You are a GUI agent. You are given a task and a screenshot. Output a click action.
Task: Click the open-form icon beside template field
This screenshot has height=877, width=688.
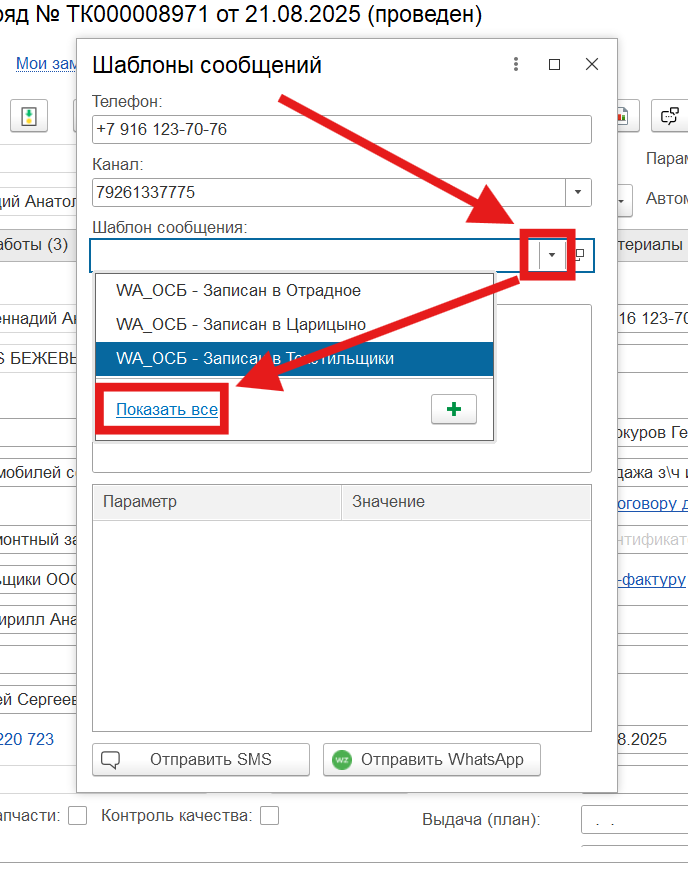tap(580, 255)
